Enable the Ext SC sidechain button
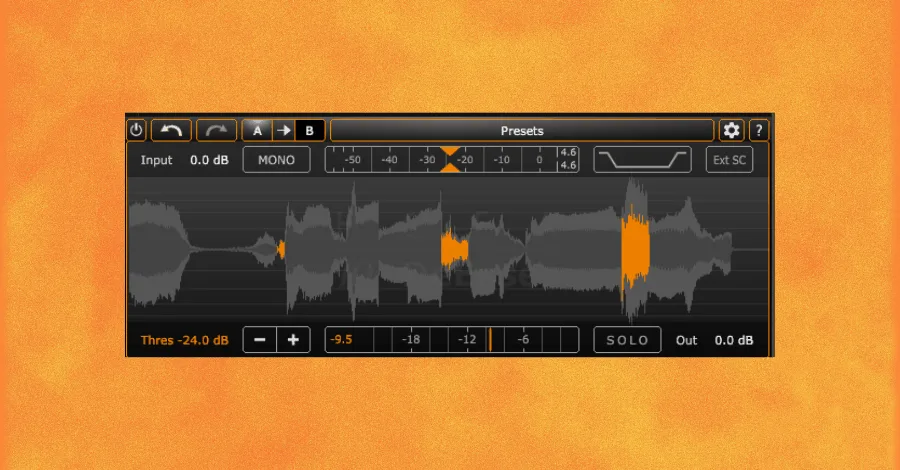Screen dimensions: 900x470 click(x=729, y=160)
